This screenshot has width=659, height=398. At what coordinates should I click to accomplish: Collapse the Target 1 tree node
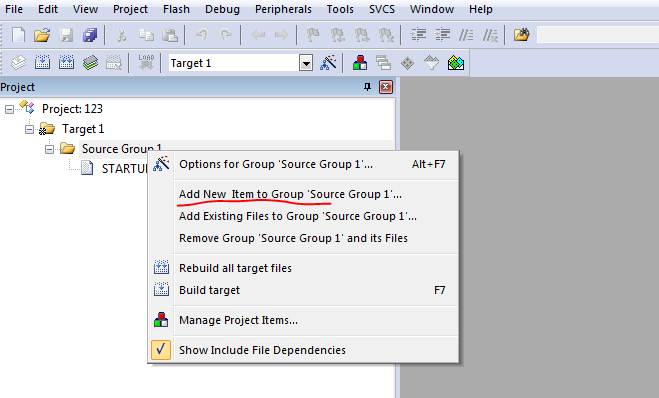tap(29, 129)
